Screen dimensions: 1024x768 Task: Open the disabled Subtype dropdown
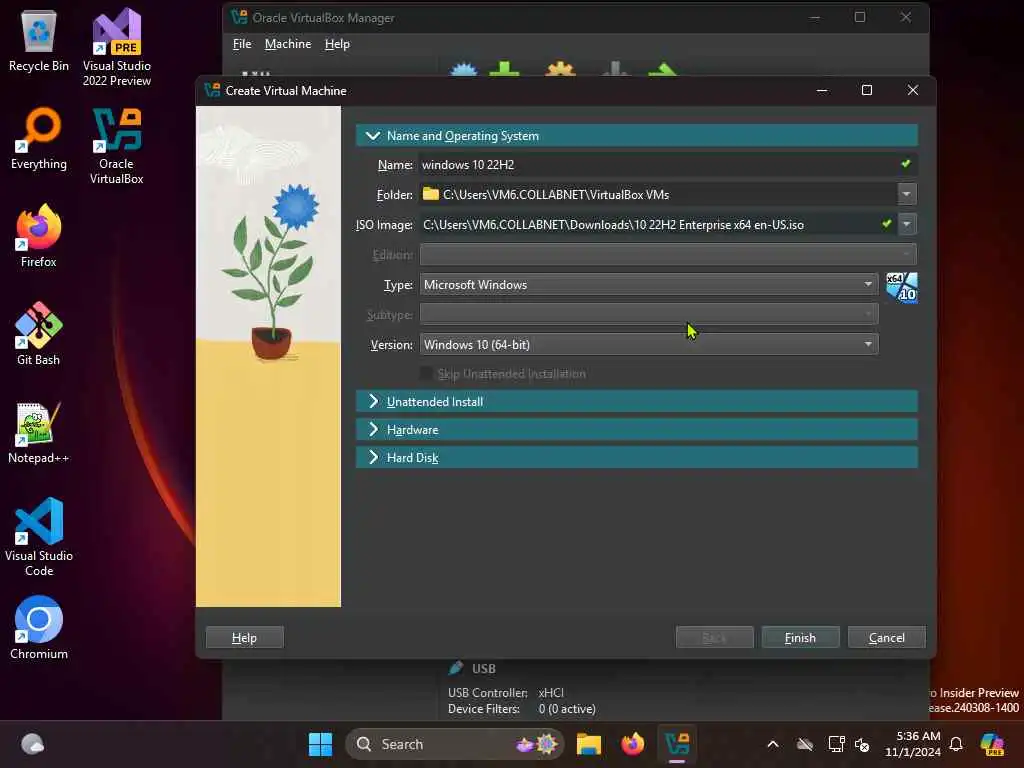[649, 315]
